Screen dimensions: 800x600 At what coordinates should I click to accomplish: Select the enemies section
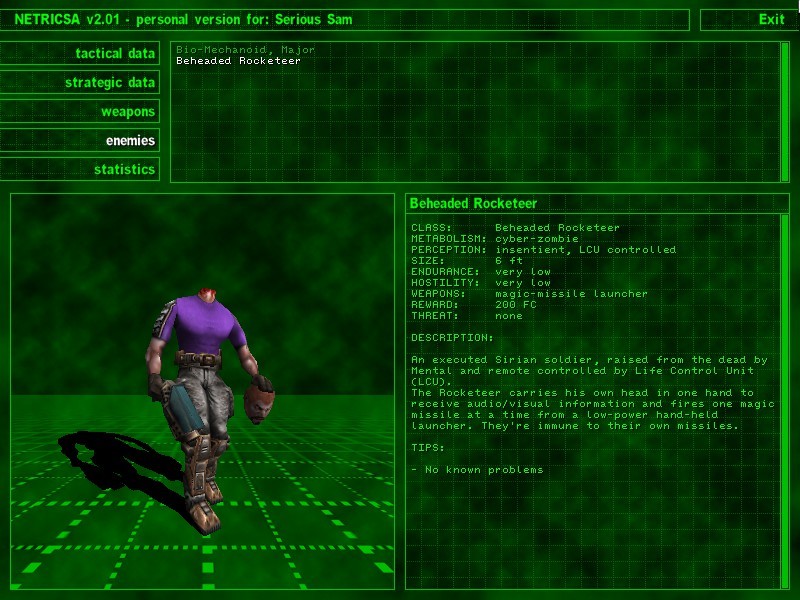(80, 140)
